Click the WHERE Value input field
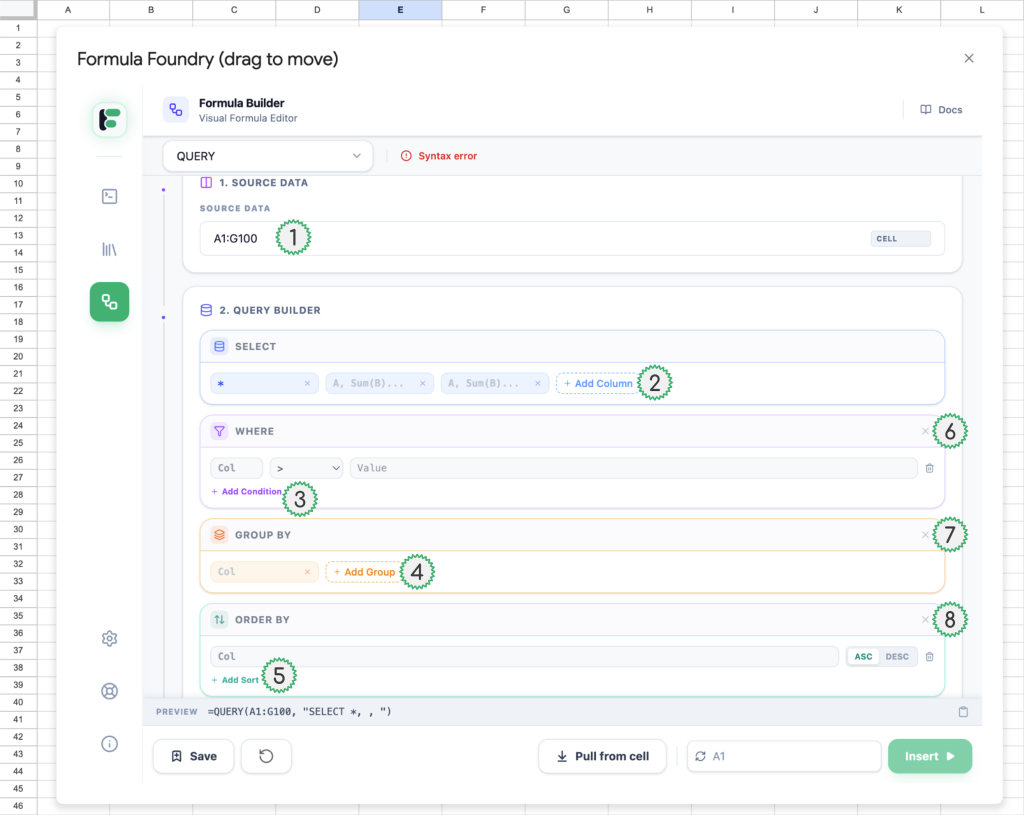This screenshot has height=815, width=1024. 632,468
